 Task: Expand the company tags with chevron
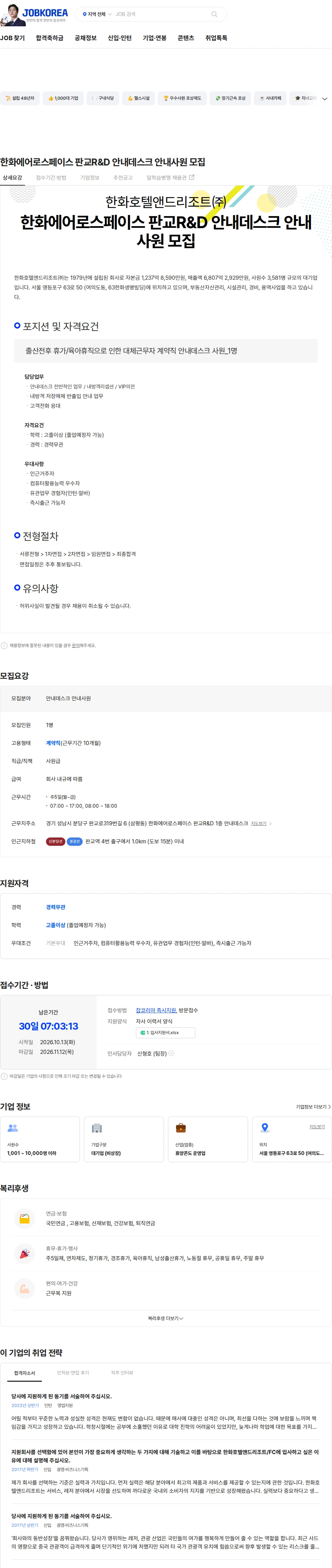pos(325,99)
